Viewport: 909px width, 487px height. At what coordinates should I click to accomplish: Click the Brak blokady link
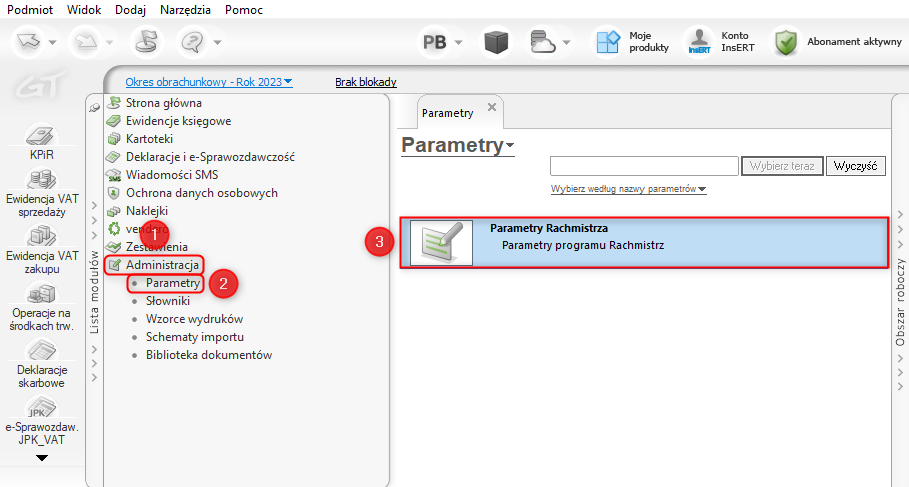click(365, 82)
